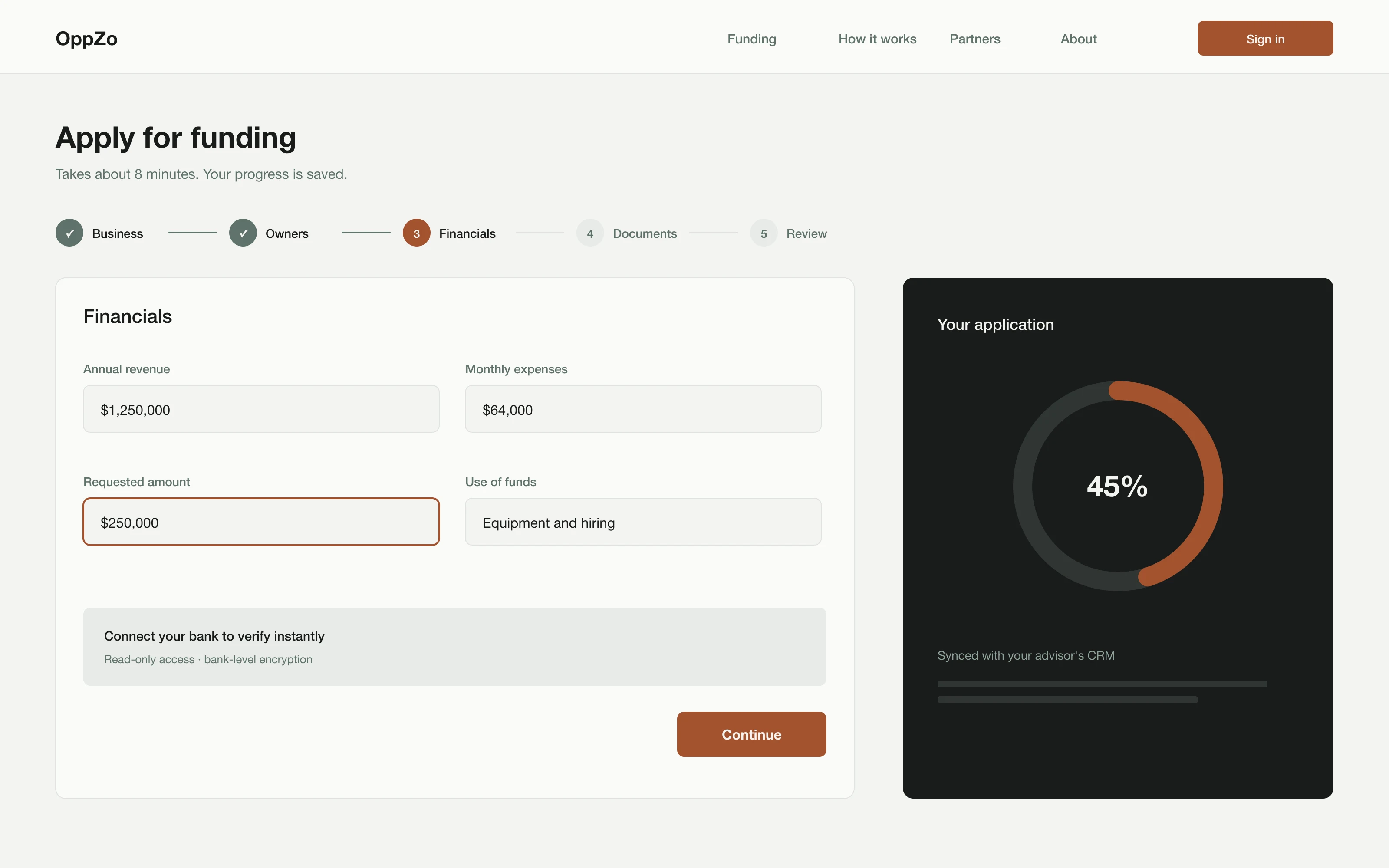Click the Business step label

pos(118,233)
